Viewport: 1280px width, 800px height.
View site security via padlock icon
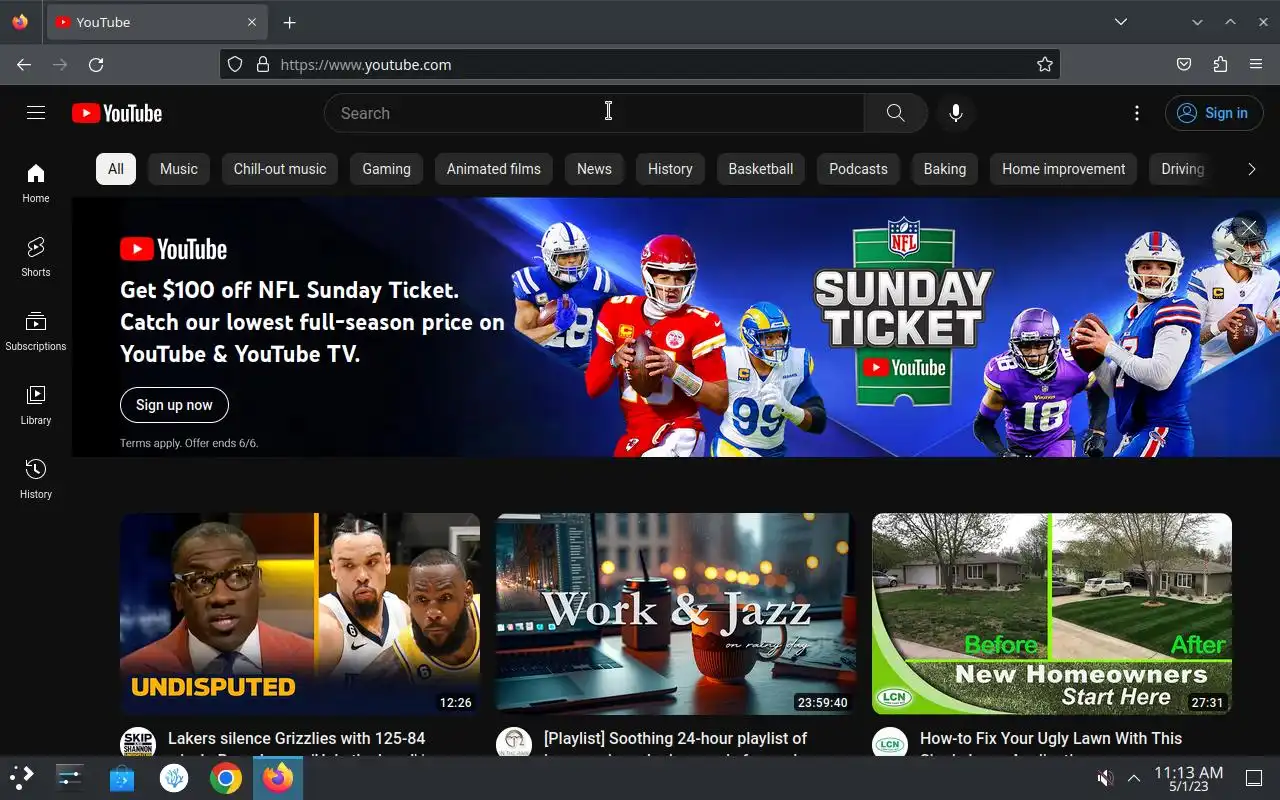[263, 64]
